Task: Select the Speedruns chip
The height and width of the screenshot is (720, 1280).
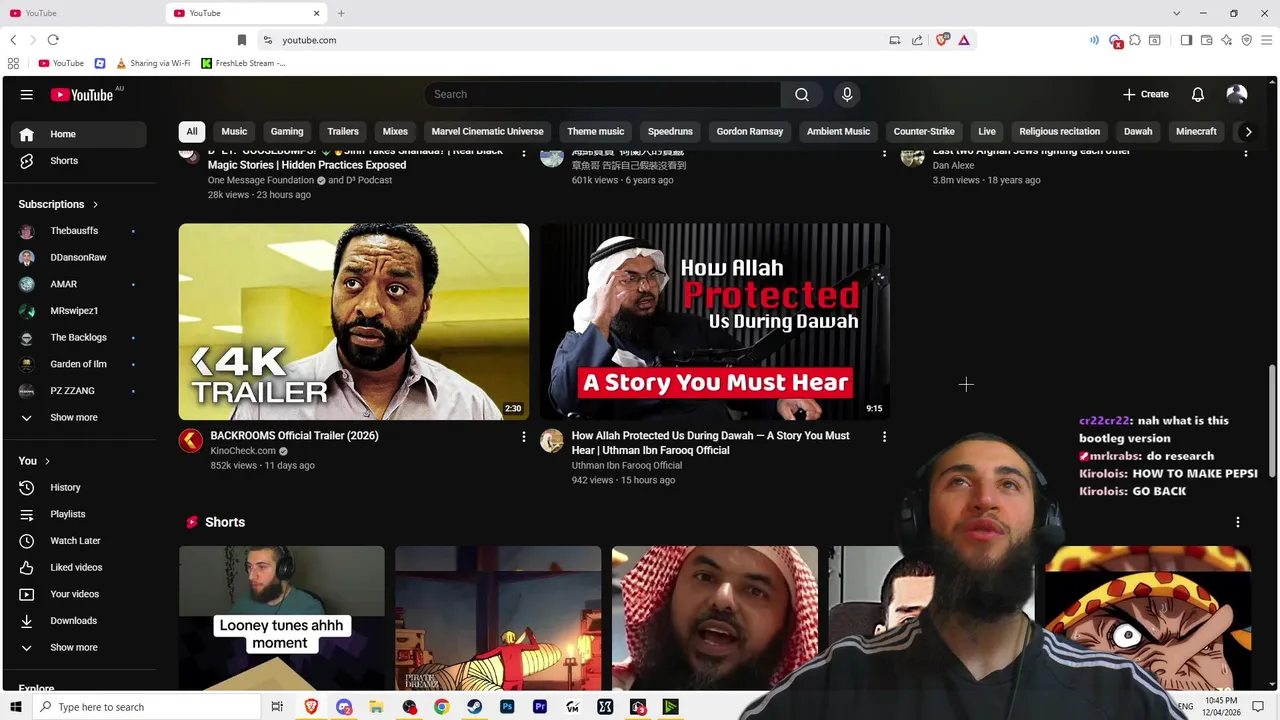Action: 670,131
